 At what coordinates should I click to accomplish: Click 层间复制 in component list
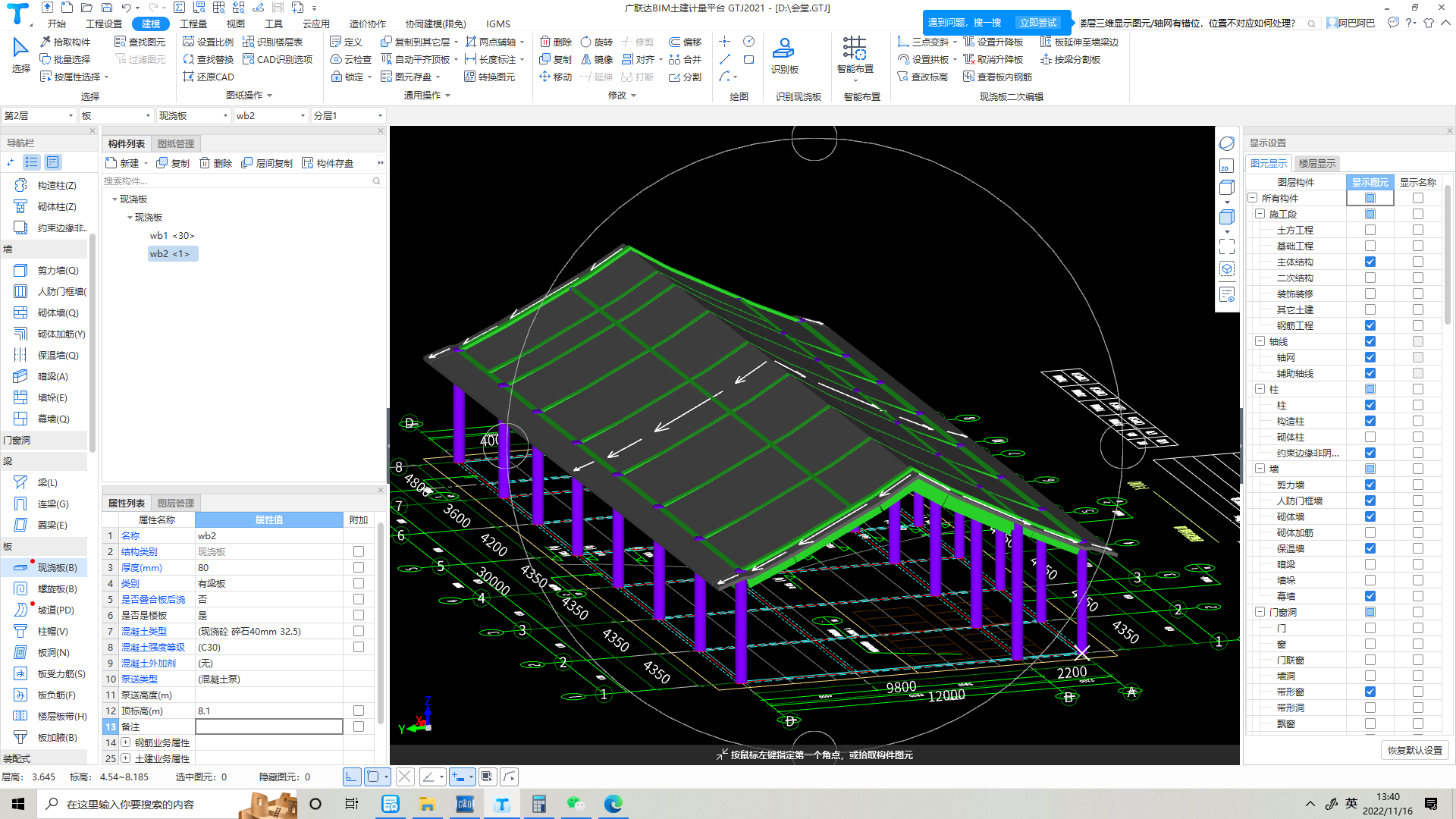coord(267,163)
